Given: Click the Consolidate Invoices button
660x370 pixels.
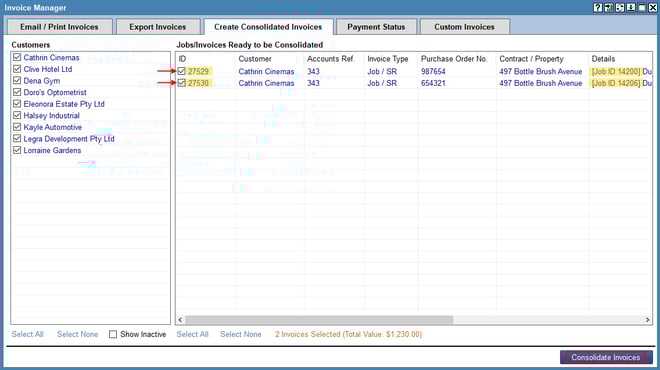Looking at the screenshot, I should [x=606, y=357].
